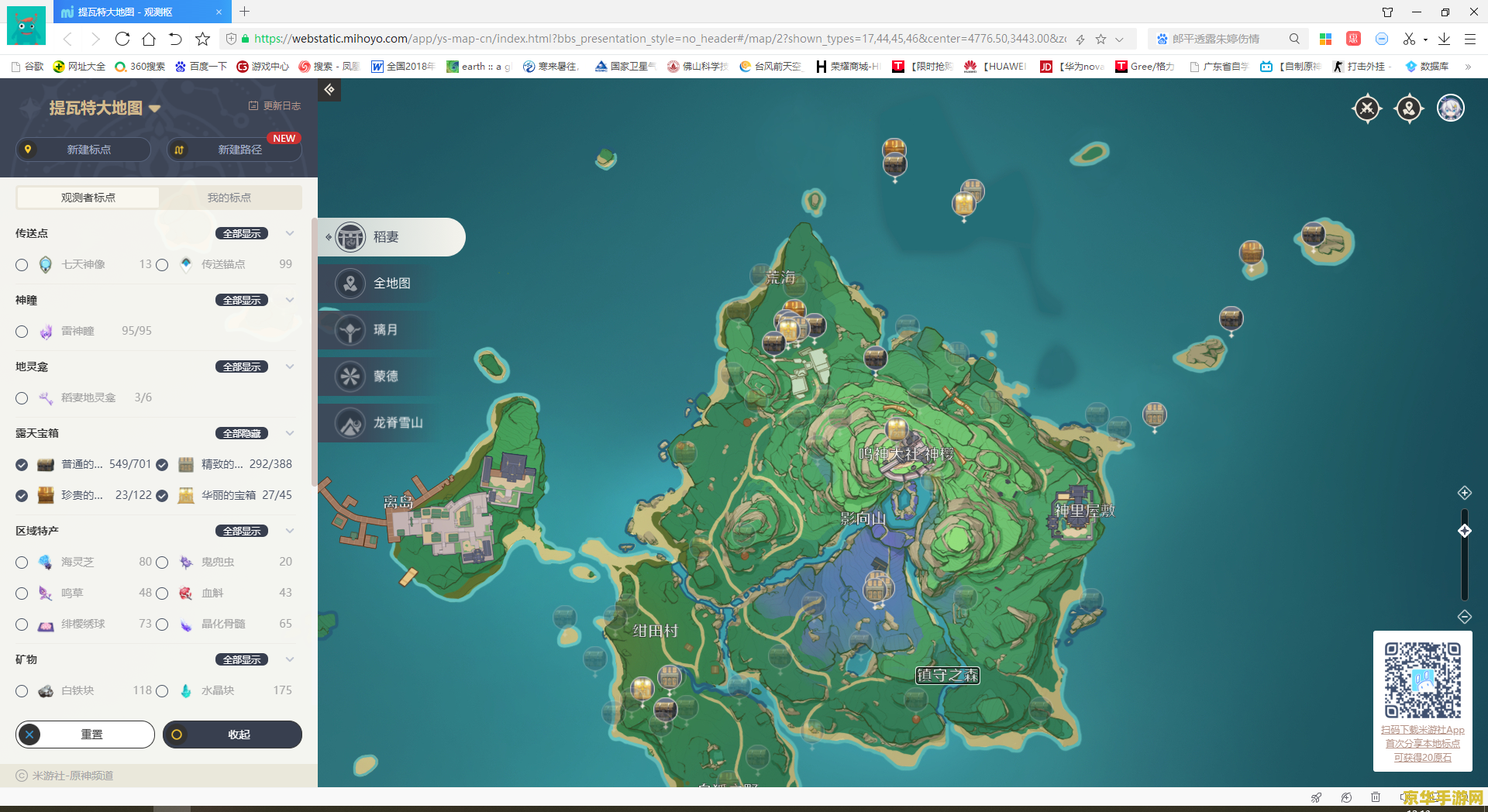This screenshot has height=812, width=1488.
Task: Uncheck the 华丽的宝箱 checkbox
Action: coord(162,496)
